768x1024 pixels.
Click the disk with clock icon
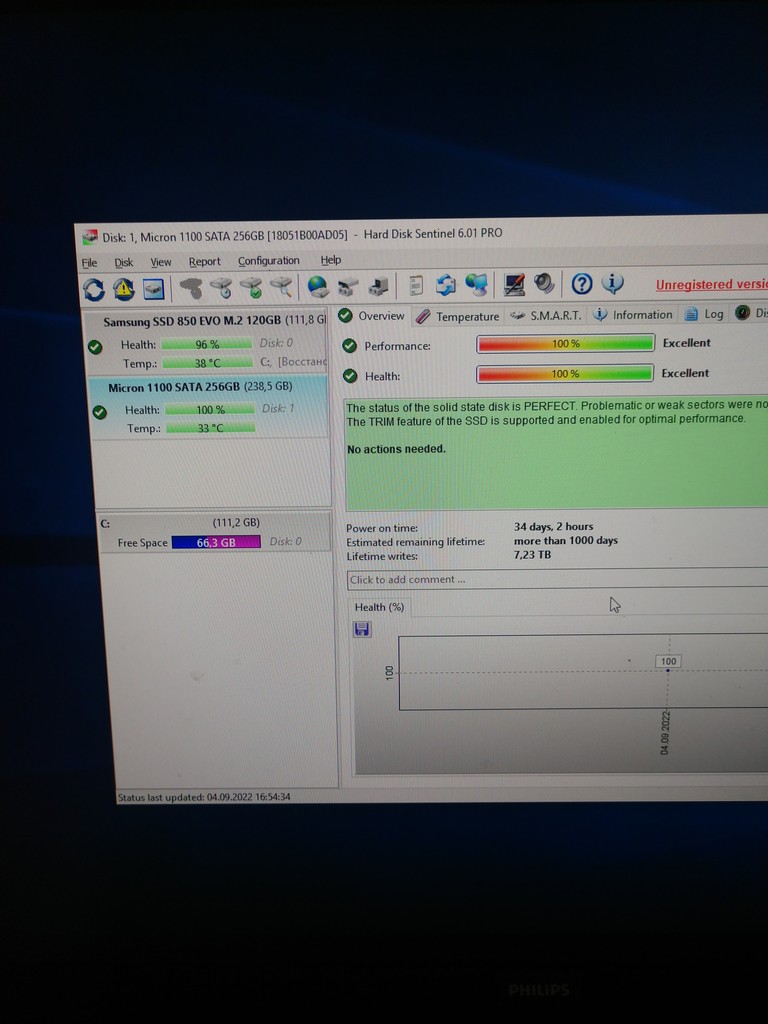pos(221,287)
